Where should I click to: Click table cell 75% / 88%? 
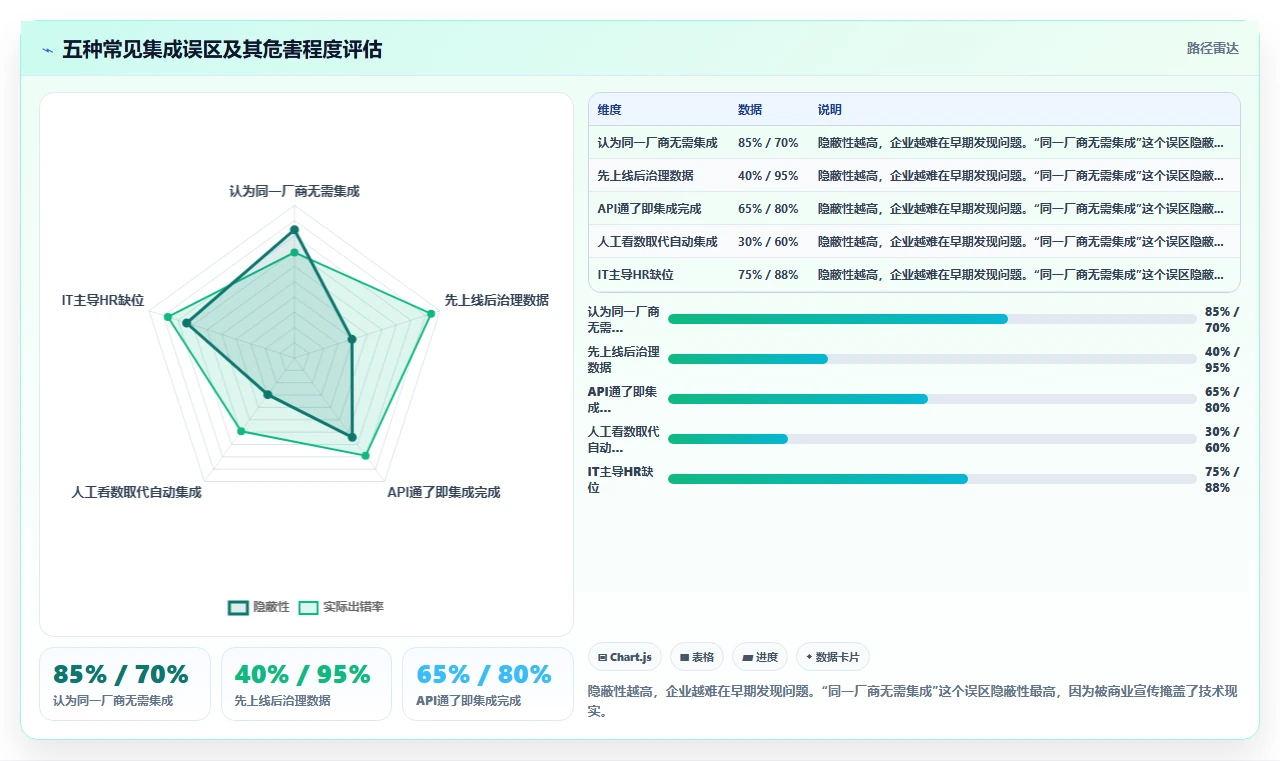(768, 275)
